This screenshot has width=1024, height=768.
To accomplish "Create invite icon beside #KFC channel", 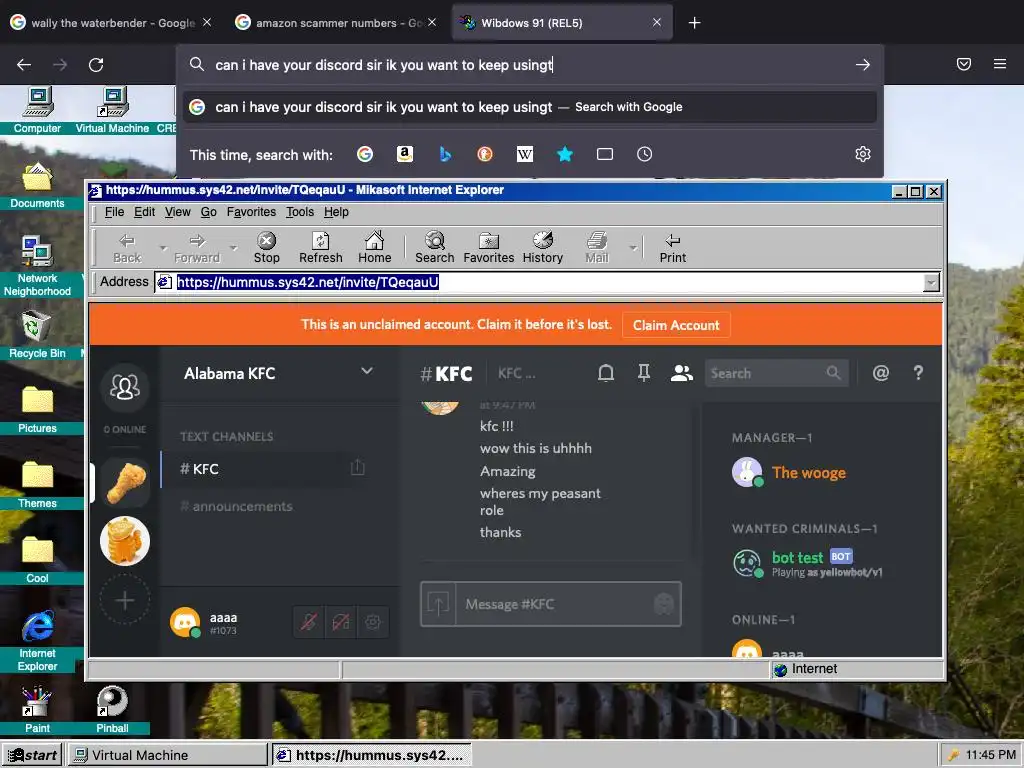I will point(358,468).
